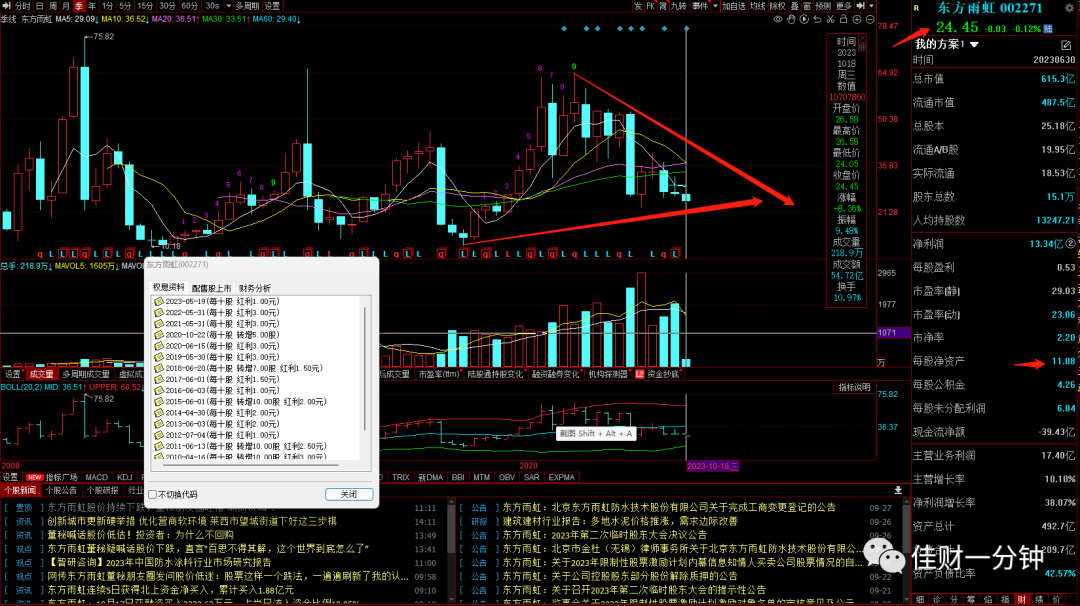Select the MACD indicator
This screenshot has height=606, width=1080.
tap(96, 477)
